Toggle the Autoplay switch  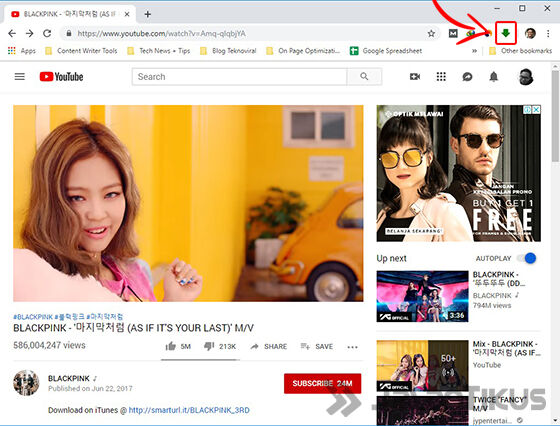(x=527, y=258)
